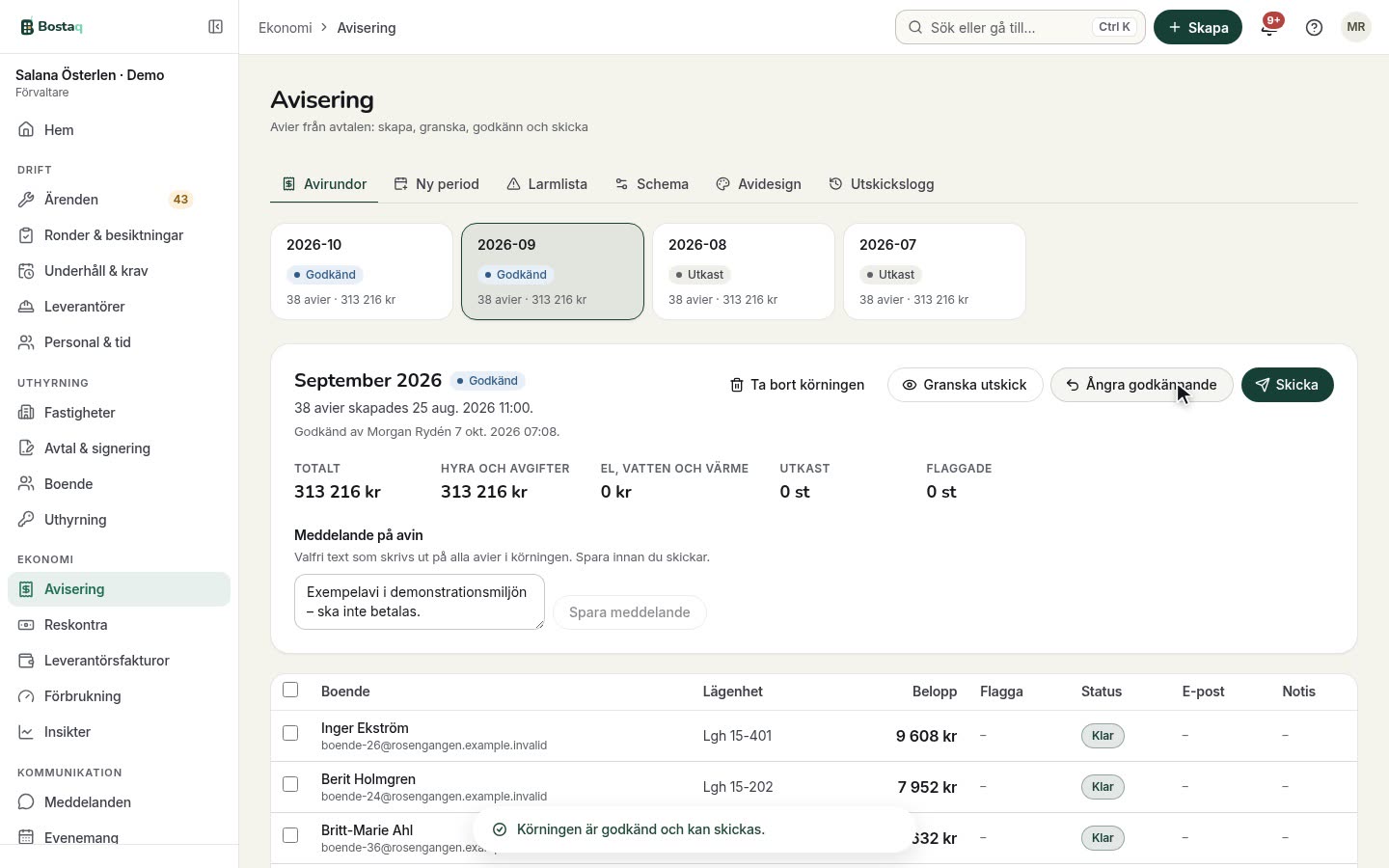Click the Skapa button

click(x=1198, y=27)
